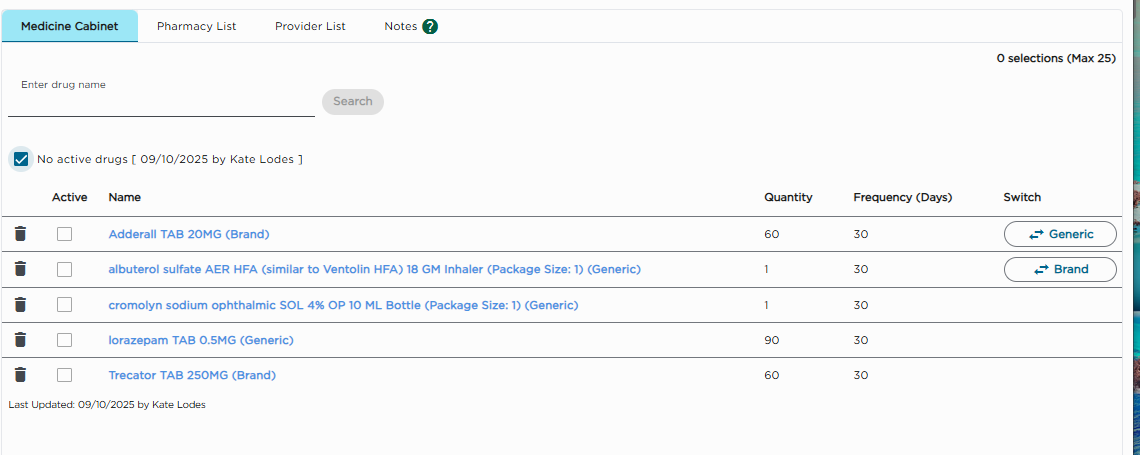The image size is (1140, 455).
Task: Enable Active checkbox for Trecator TAB 250MG
Action: tap(65, 375)
